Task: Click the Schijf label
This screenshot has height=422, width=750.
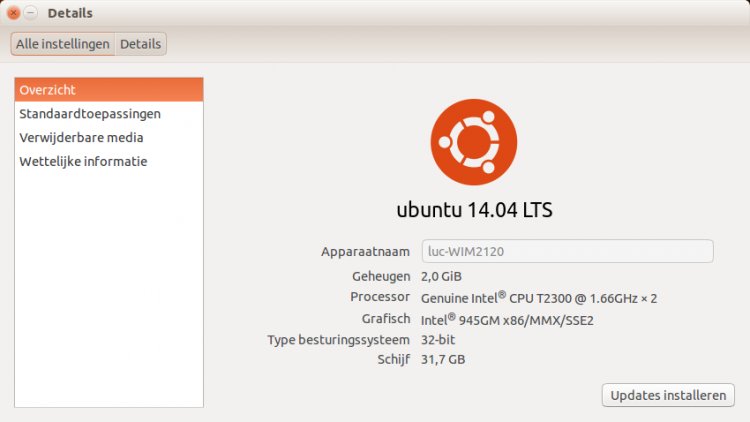Action: click(394, 360)
